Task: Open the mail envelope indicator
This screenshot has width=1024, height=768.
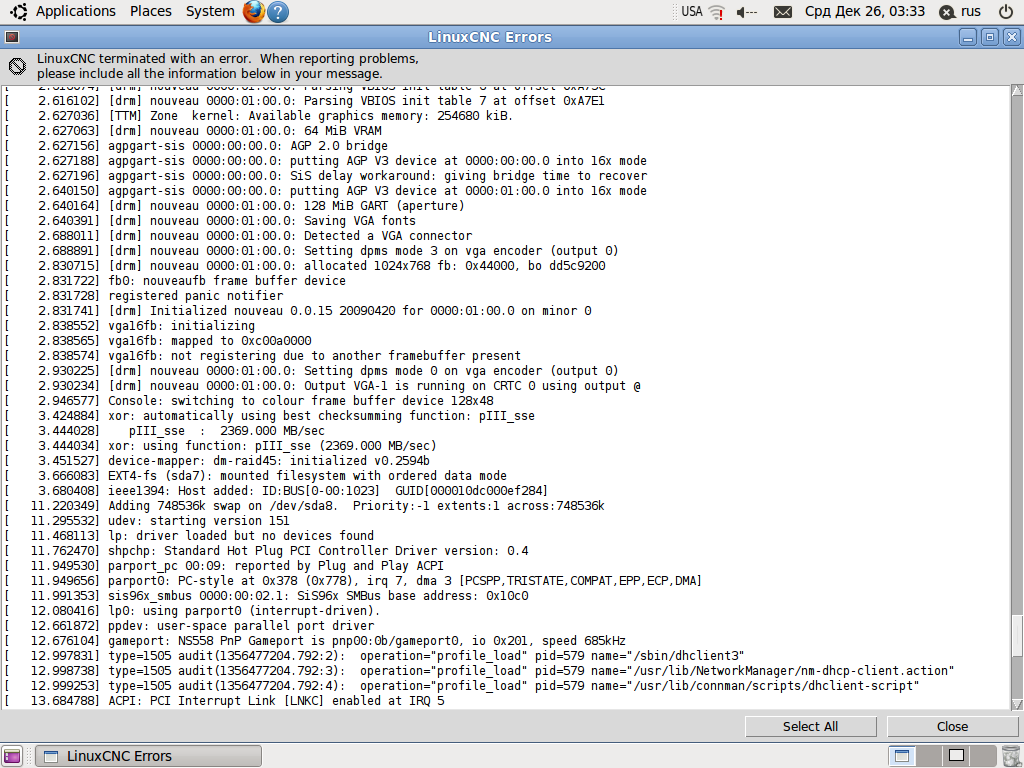Action: [x=782, y=12]
